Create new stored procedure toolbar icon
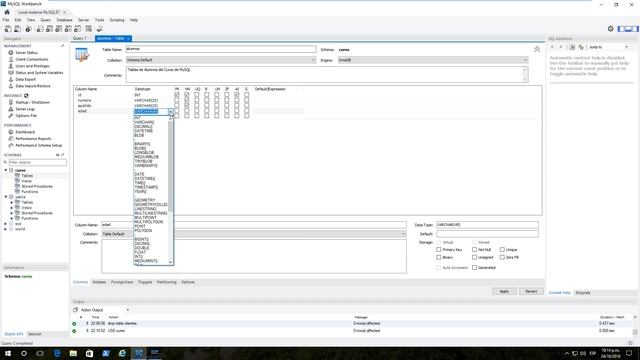 (x=68, y=29)
